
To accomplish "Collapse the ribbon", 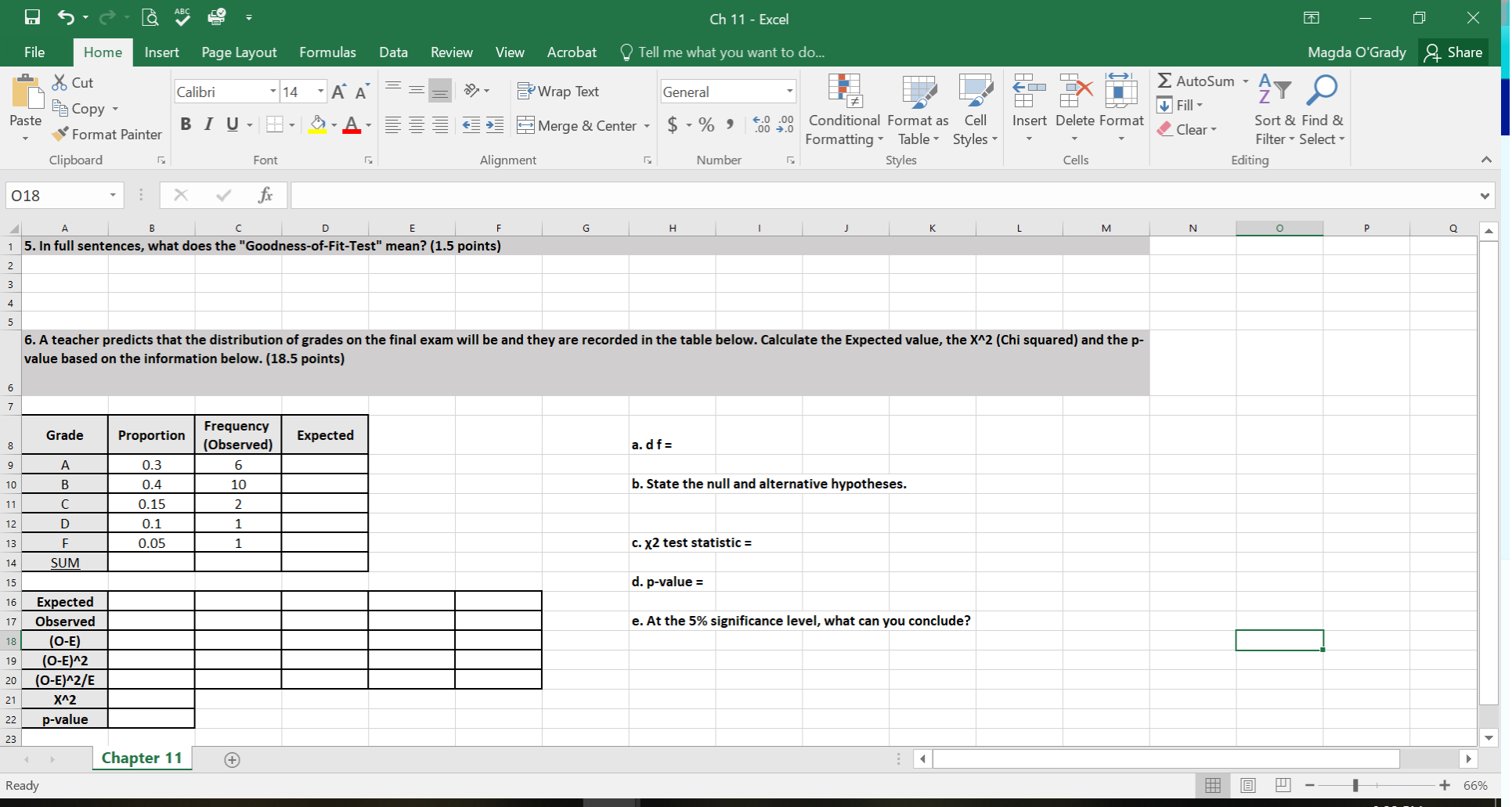I will pos(1486,160).
